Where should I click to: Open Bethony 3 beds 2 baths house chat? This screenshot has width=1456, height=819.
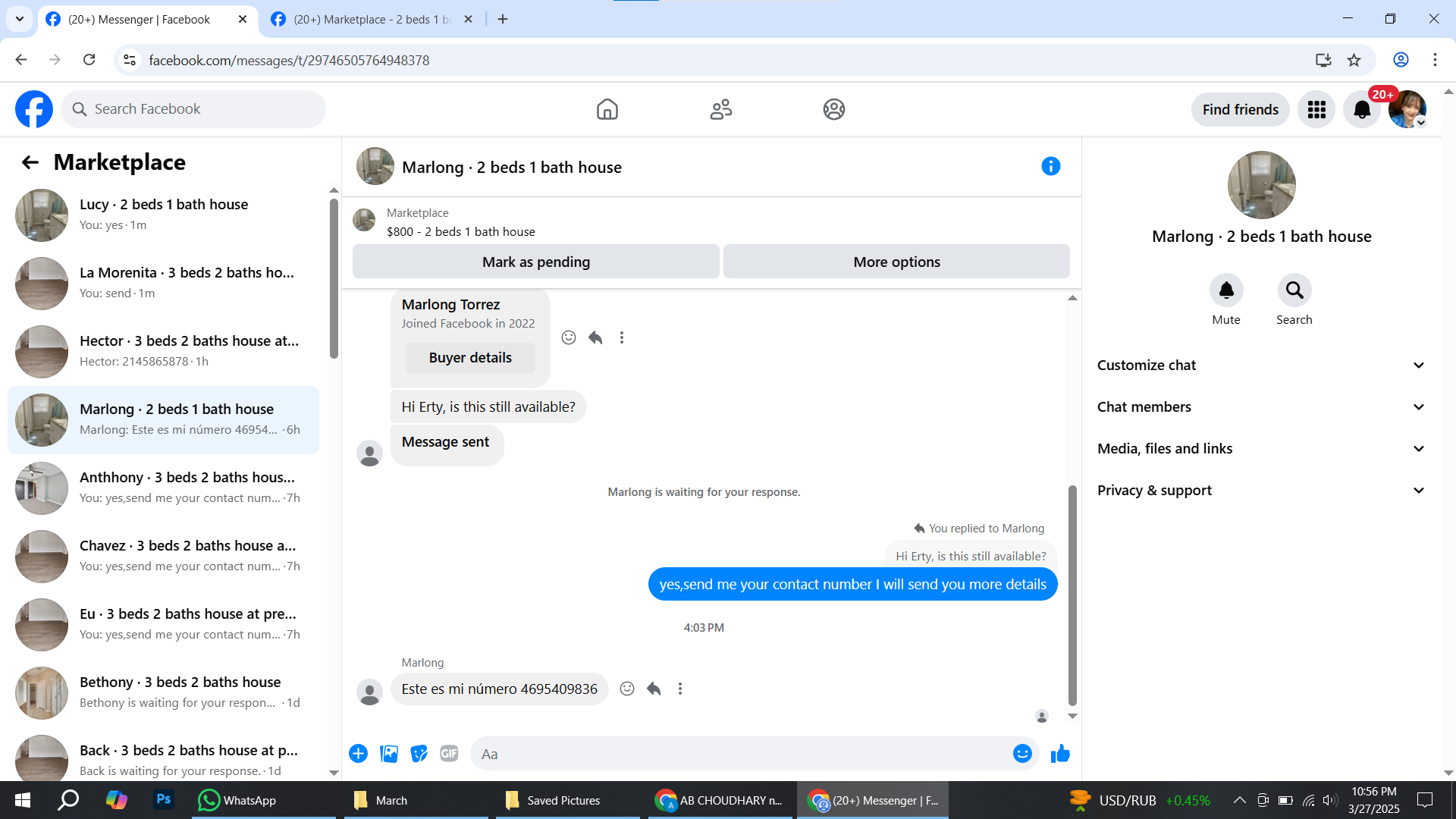164,693
